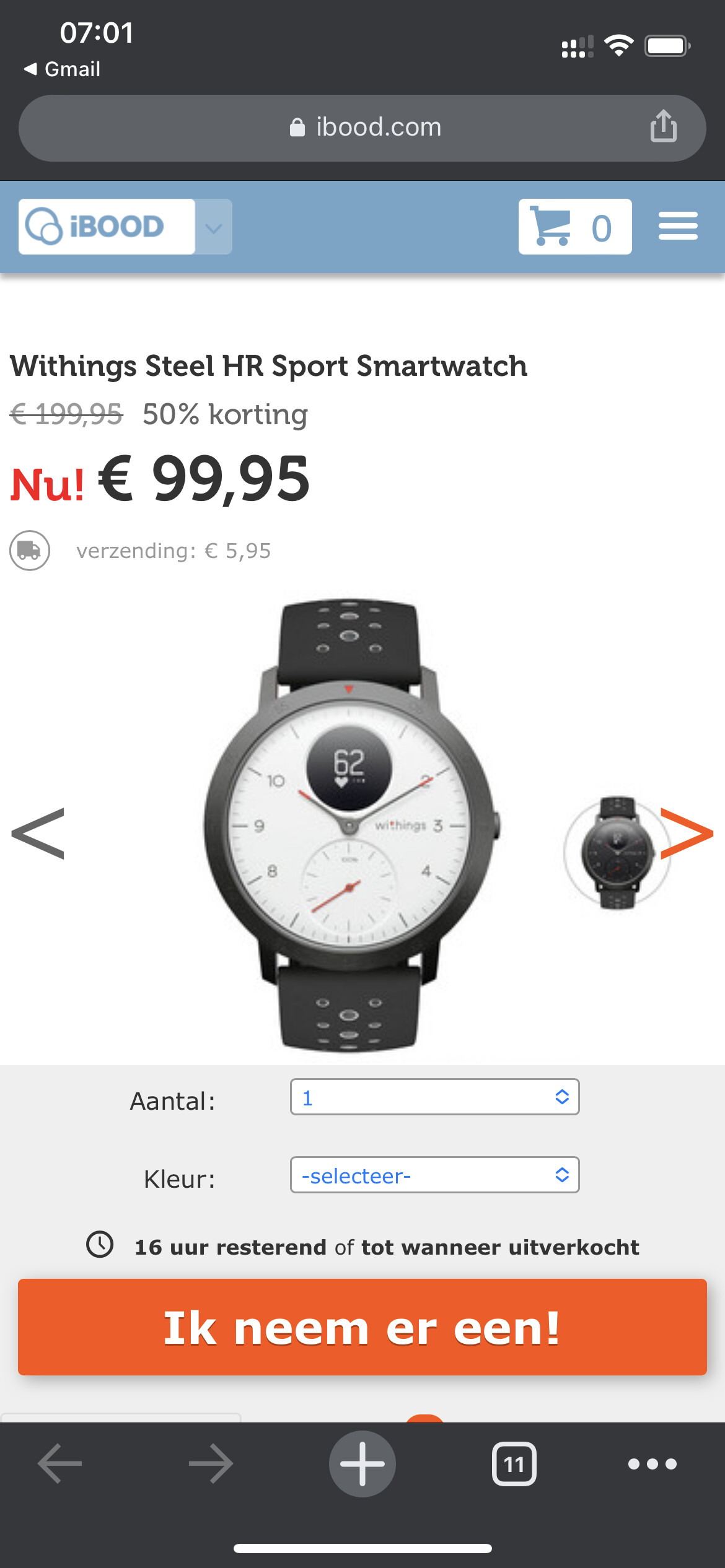Open the Aantal quantity dropdown
The image size is (725, 1568).
point(435,1097)
